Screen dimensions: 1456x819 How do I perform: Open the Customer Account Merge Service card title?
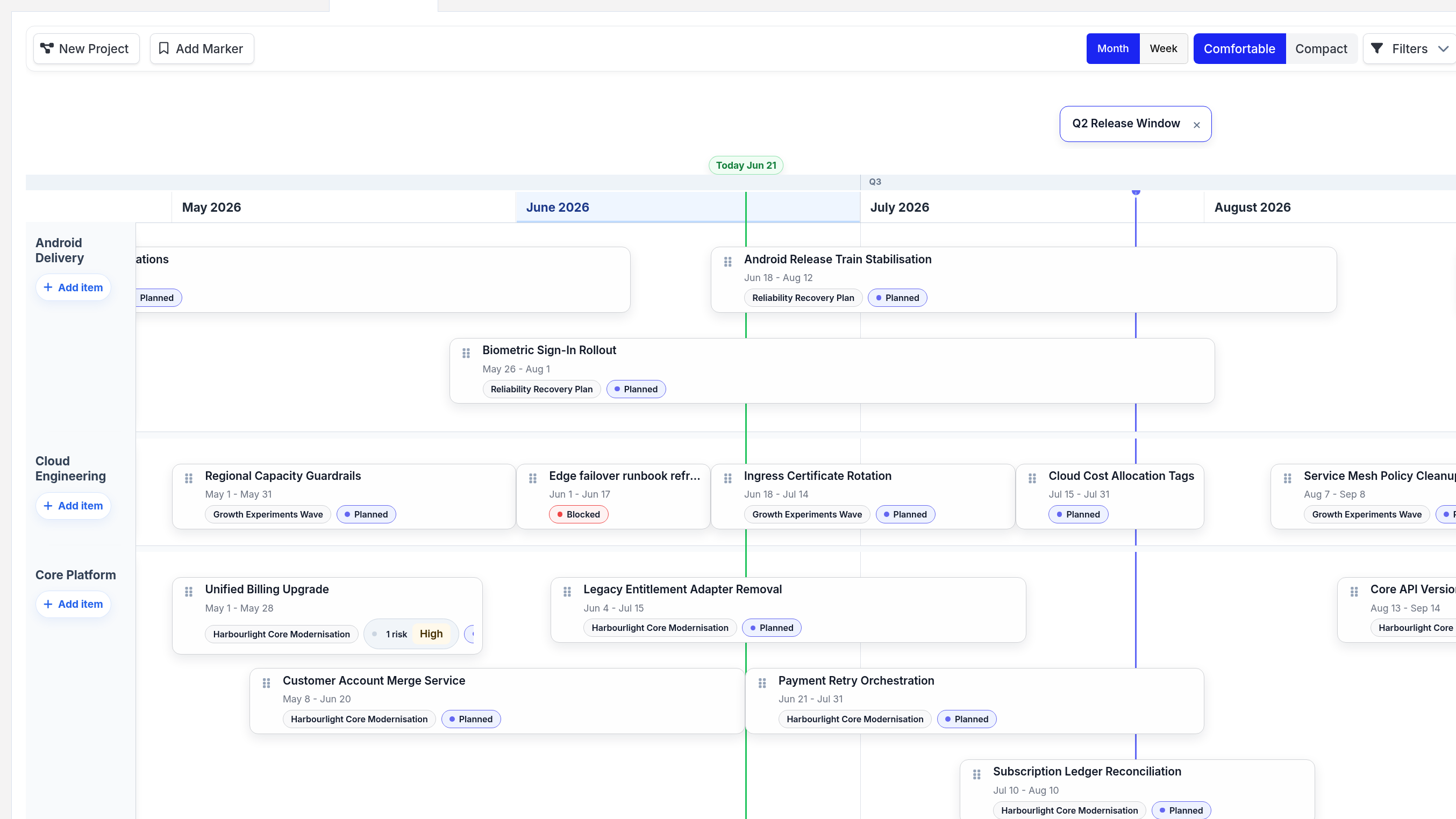(374, 680)
